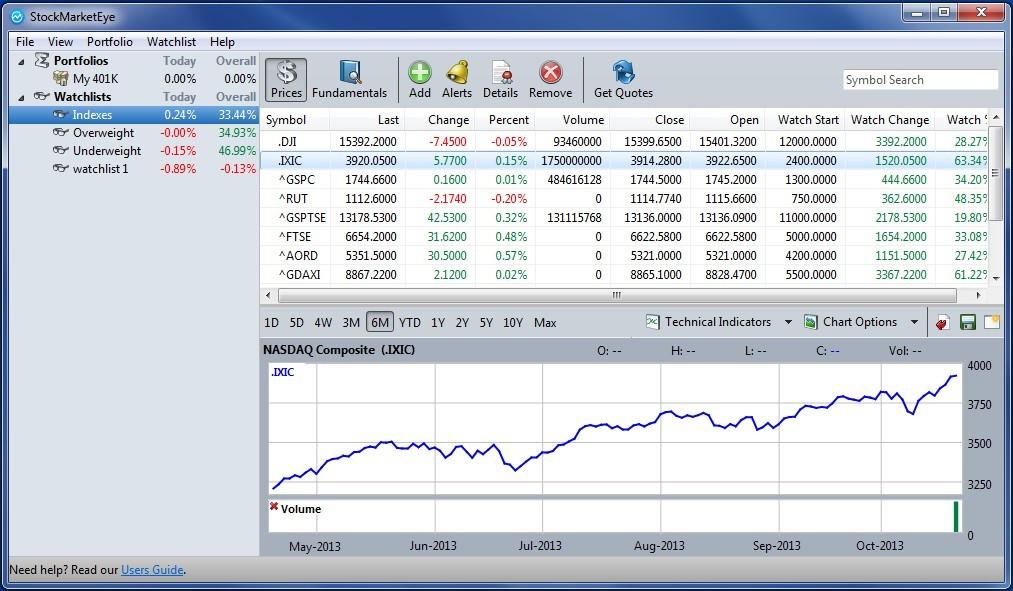
Task: Open the Alerts bell icon
Action: 457,79
